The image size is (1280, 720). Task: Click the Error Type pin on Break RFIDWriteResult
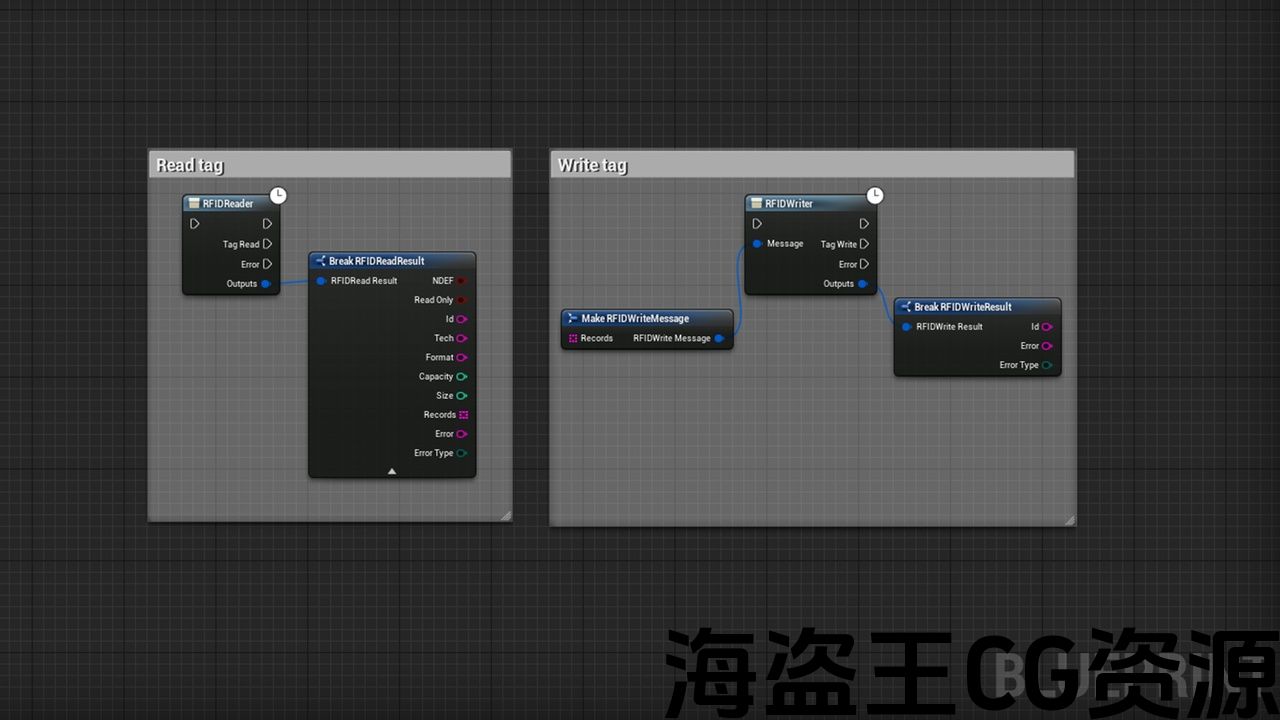(1047, 365)
